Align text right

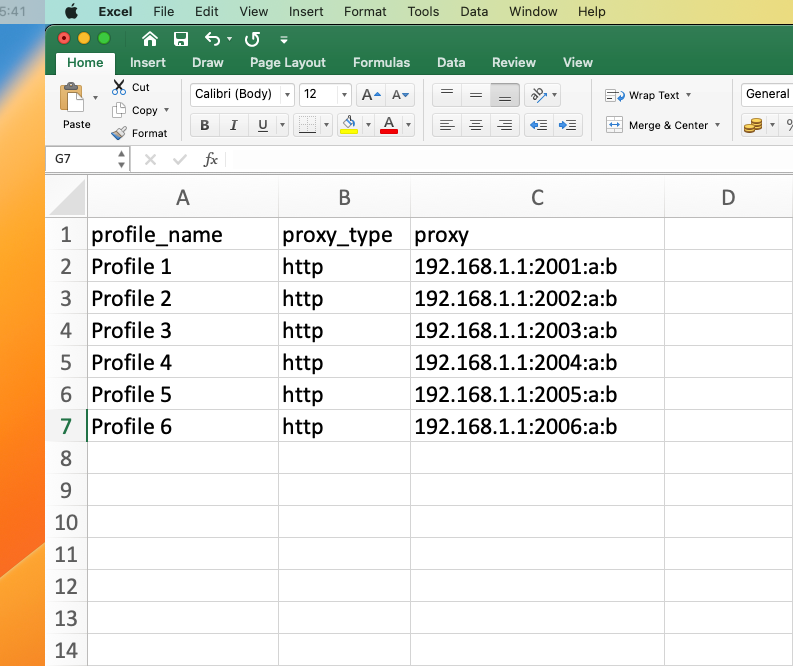[505, 125]
